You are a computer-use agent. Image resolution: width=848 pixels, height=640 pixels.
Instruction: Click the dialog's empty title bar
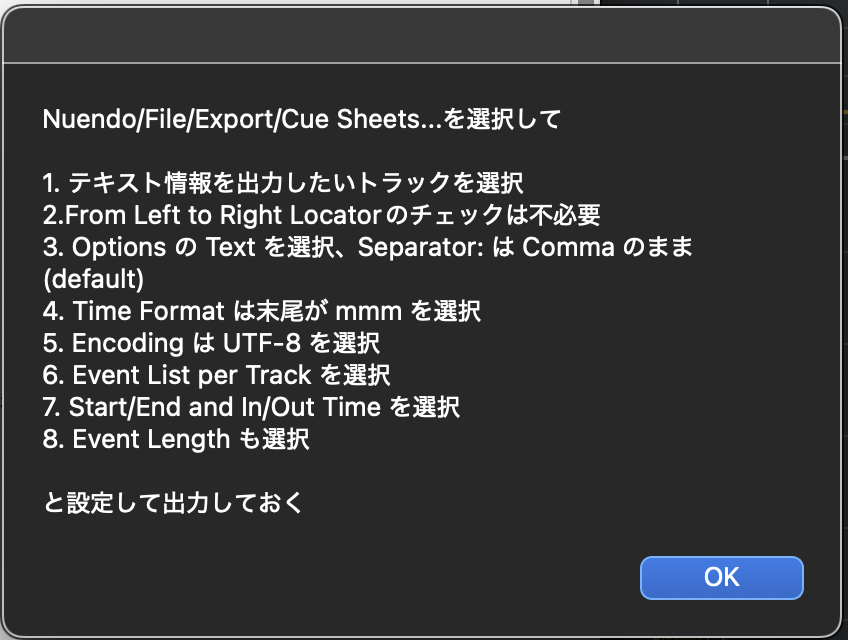[424, 38]
